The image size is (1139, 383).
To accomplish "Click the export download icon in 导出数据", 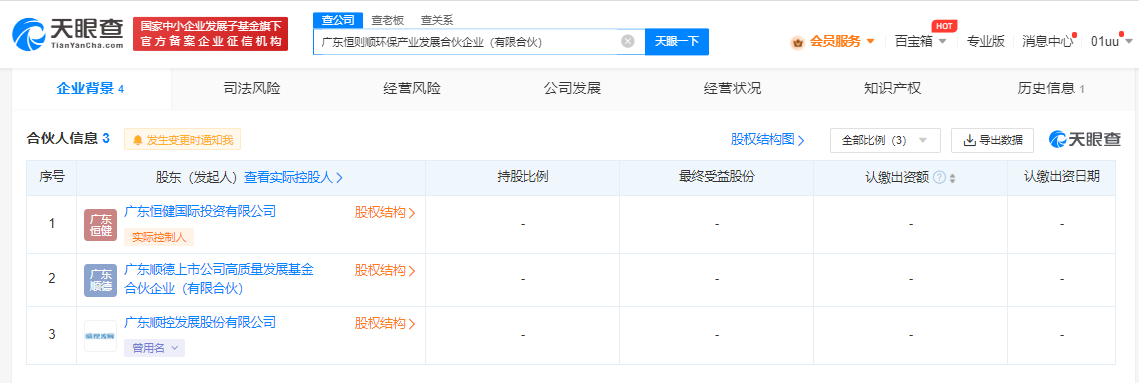I will 968,140.
